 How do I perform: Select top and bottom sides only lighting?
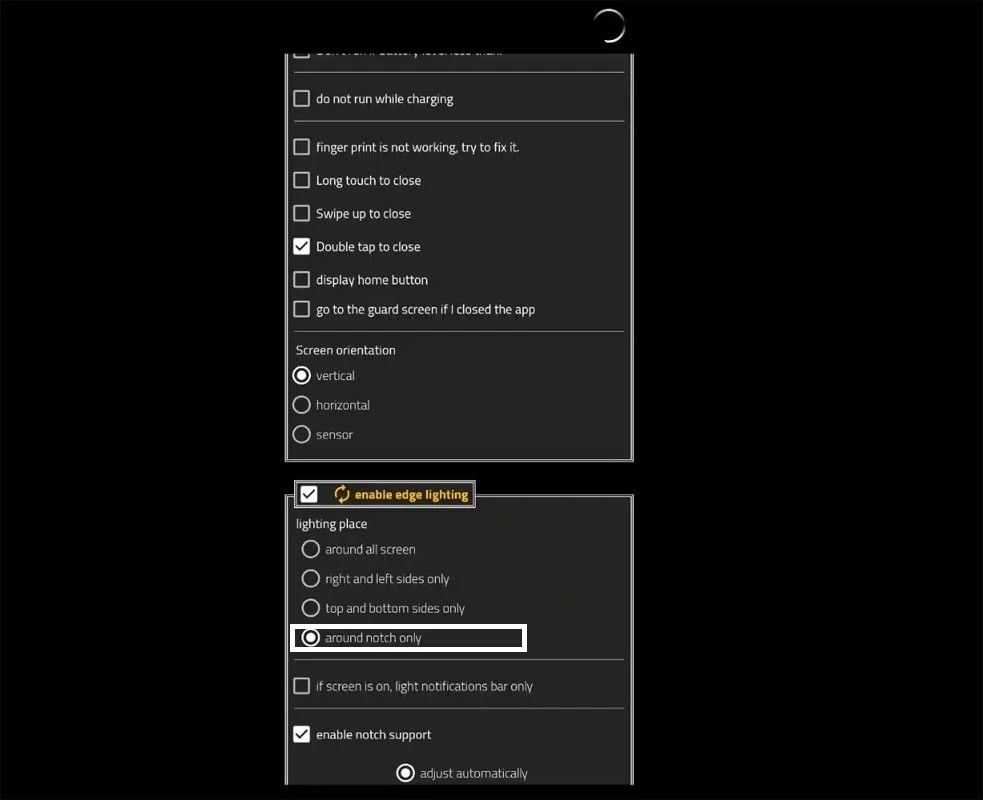coord(311,607)
